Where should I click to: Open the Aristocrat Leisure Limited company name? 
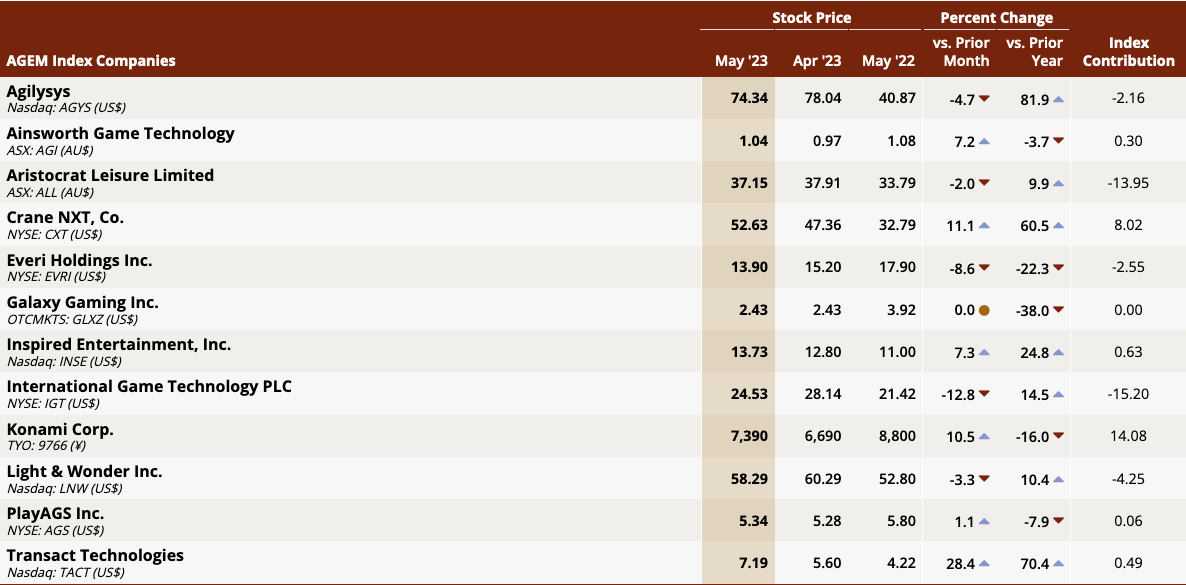(110, 176)
